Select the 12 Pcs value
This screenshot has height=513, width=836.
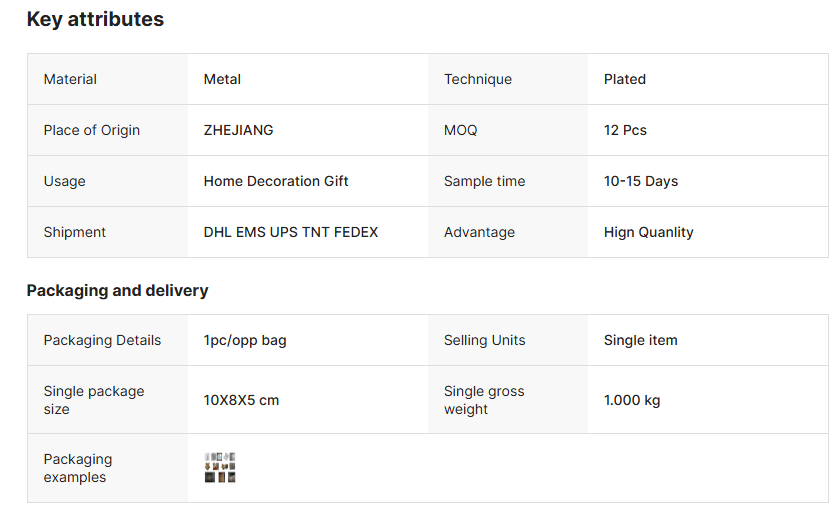(625, 130)
